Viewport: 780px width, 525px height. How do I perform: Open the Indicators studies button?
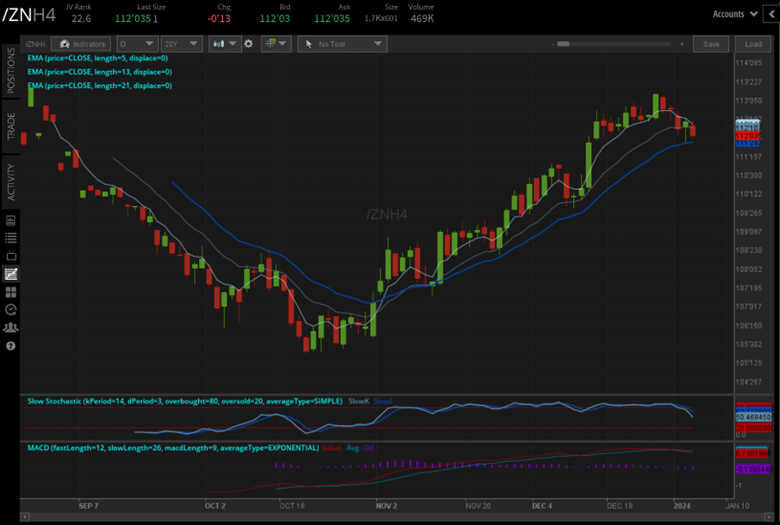click(81, 44)
